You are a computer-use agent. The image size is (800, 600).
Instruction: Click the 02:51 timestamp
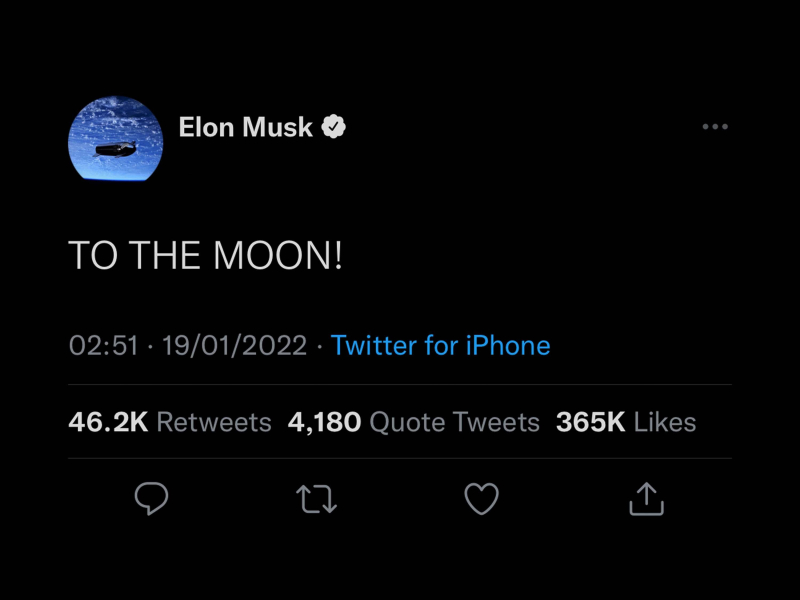pyautogui.click(x=103, y=346)
